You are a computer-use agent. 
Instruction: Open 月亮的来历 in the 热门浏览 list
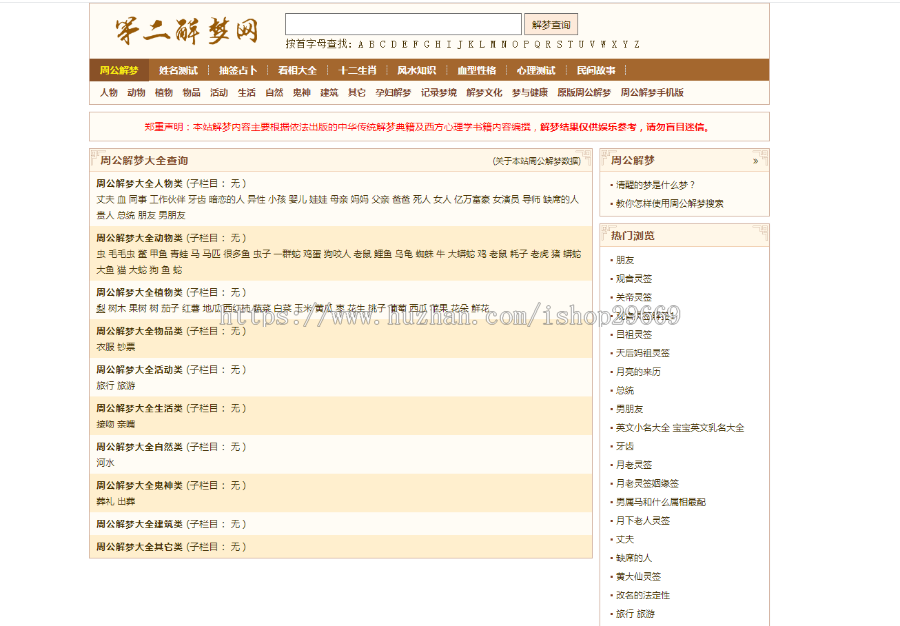[x=638, y=372]
